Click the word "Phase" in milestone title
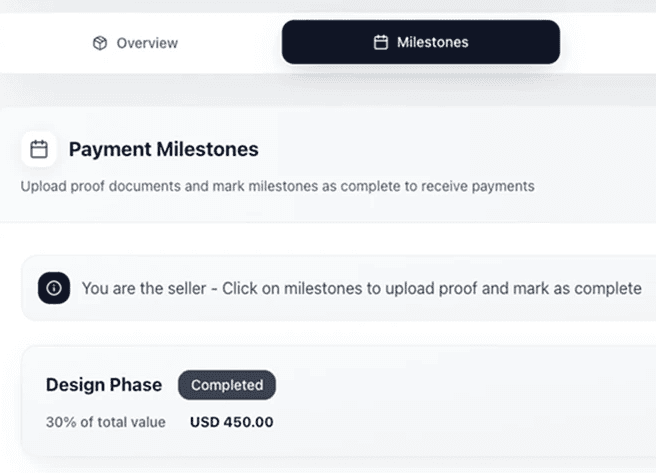This screenshot has height=473, width=656. (136, 385)
